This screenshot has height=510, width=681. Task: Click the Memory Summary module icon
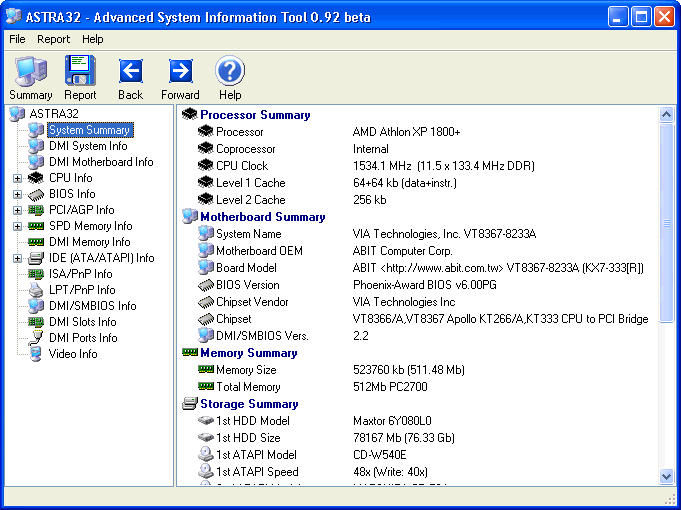[x=190, y=352]
